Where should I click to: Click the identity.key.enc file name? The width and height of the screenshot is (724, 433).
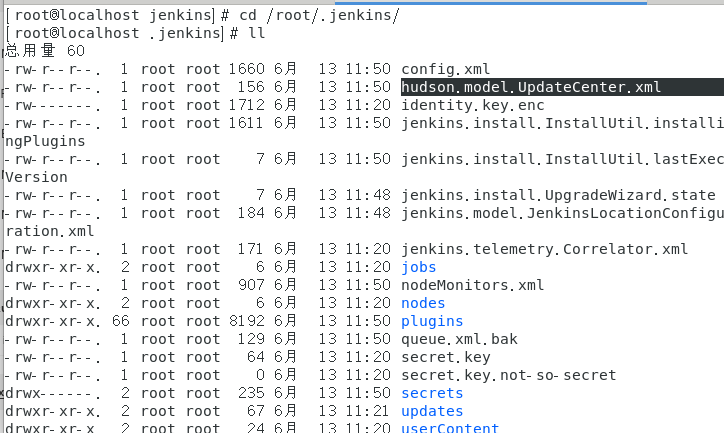(472, 105)
